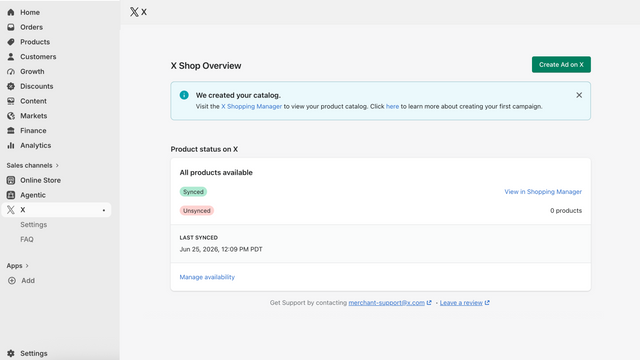640x360 pixels.
Task: Click the X logo in the page header
Action: 134,12
